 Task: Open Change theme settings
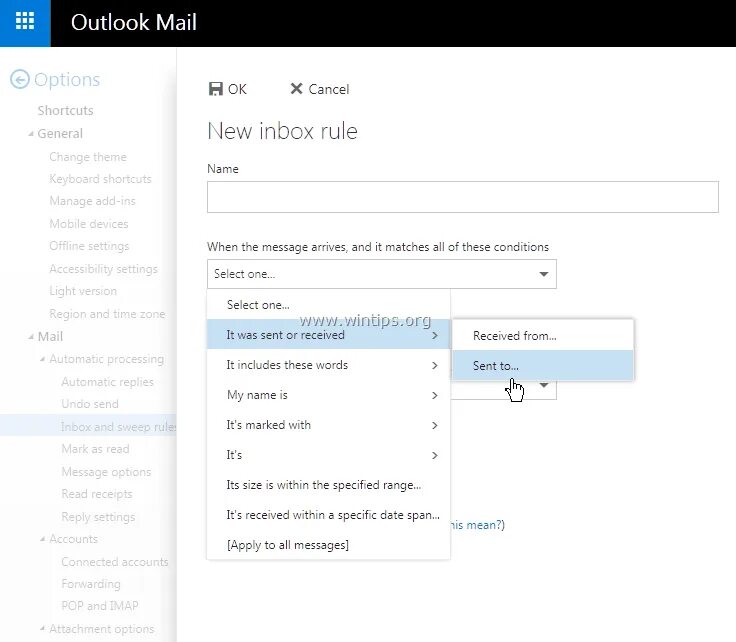tap(88, 156)
